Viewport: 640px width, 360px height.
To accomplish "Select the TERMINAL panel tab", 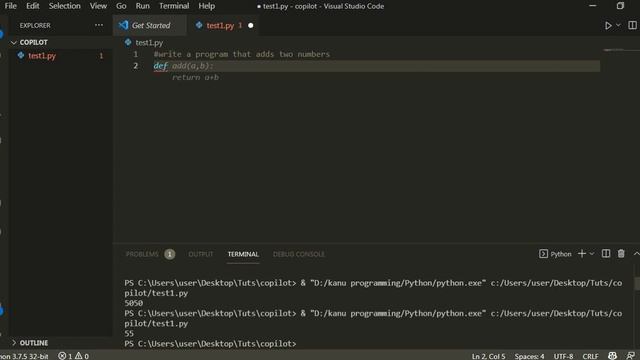I will (x=243, y=254).
